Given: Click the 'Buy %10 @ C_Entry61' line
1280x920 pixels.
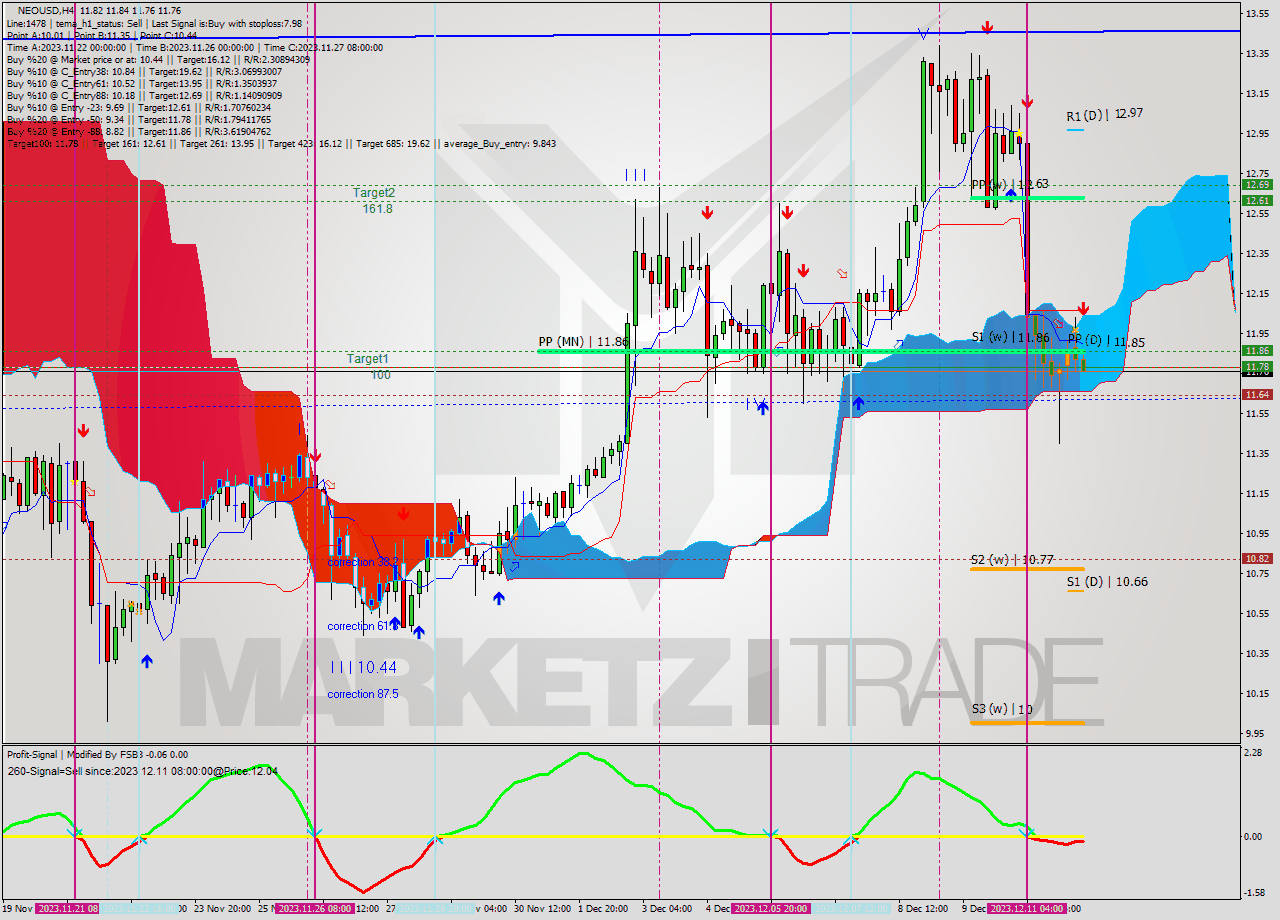Looking at the screenshot, I should coord(141,83).
